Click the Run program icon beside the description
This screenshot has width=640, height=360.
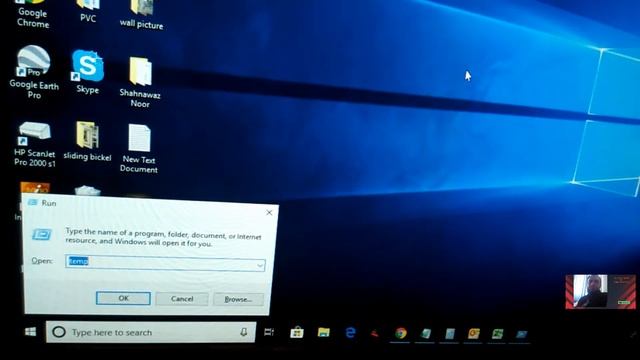tap(42, 234)
